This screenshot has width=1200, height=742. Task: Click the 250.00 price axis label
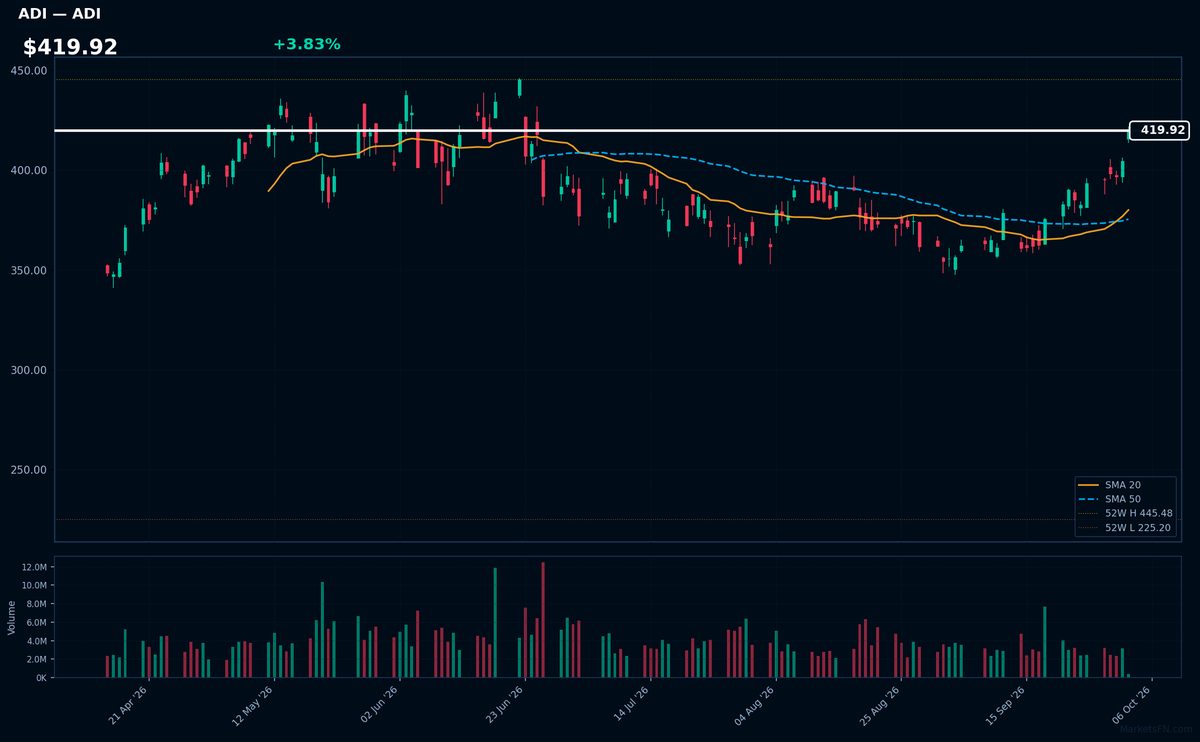point(28,471)
